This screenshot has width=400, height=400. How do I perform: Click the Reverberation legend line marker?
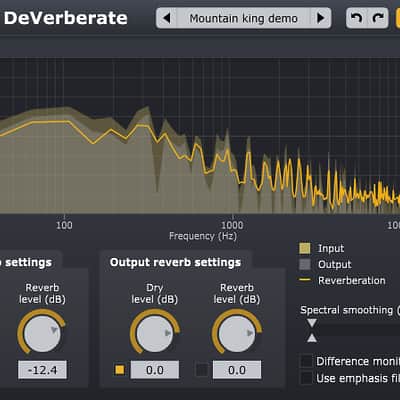pyautogui.click(x=305, y=280)
